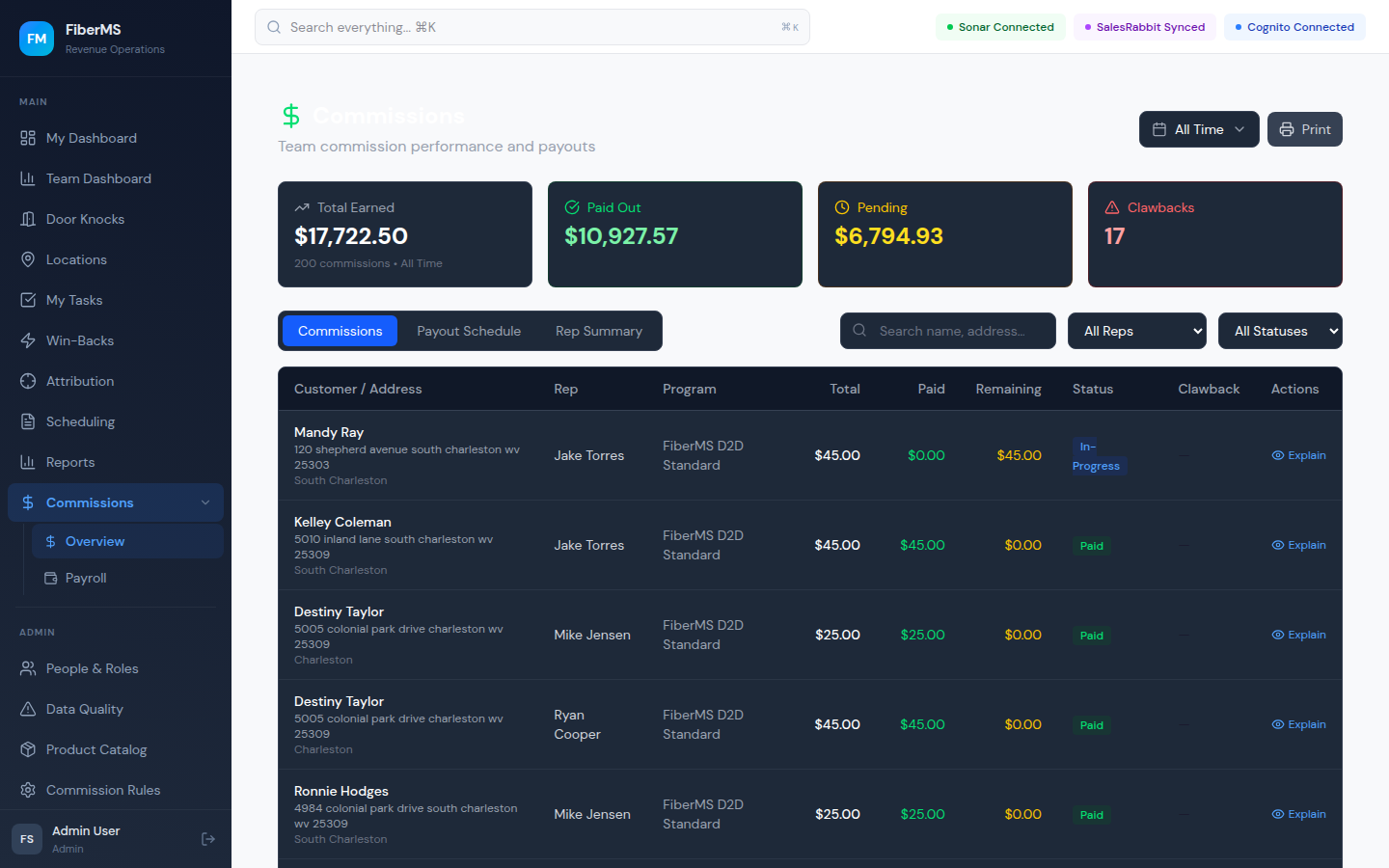1389x868 pixels.
Task: Open Attribution in the sidebar
Action: pos(80,381)
